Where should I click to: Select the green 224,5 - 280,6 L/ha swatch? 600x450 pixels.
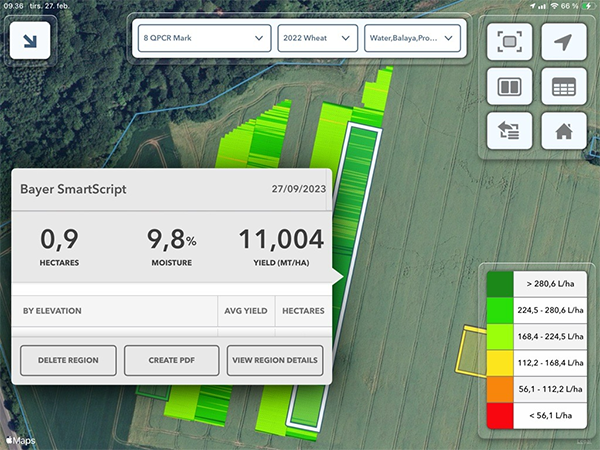click(500, 310)
